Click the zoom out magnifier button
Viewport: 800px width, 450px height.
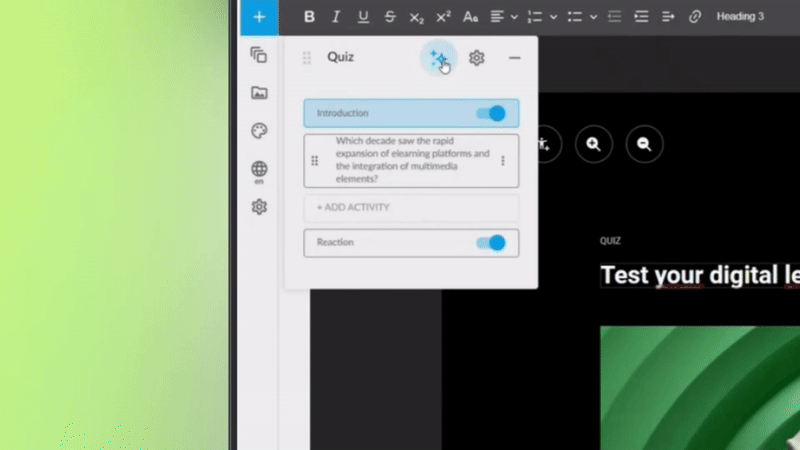pos(644,144)
